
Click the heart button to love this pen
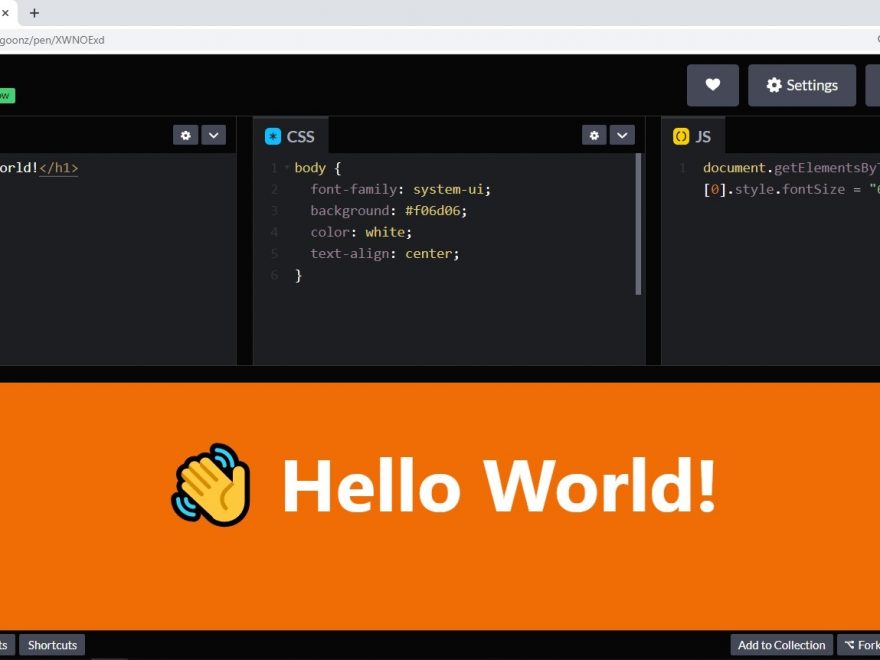coord(712,86)
